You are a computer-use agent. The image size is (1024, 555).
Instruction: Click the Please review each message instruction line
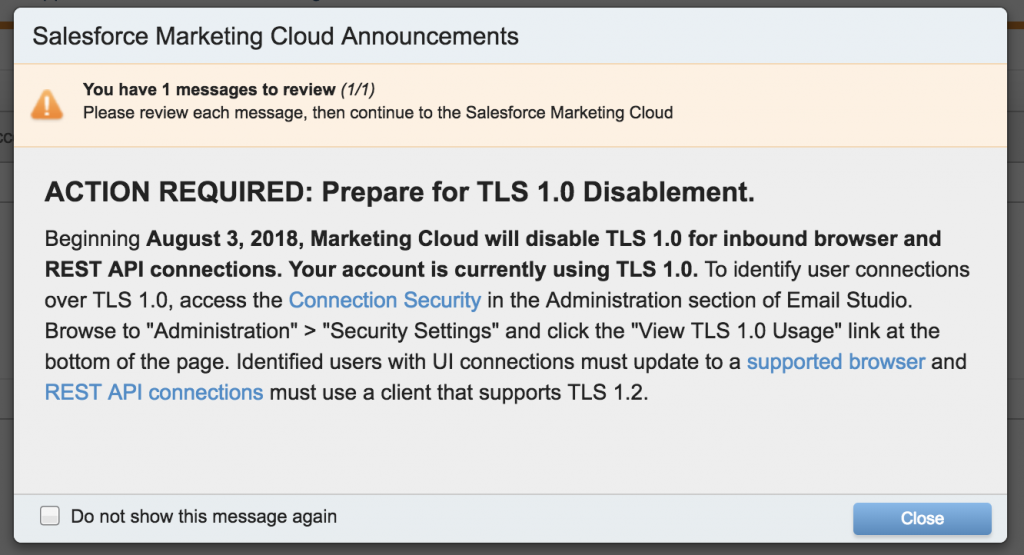pyautogui.click(x=378, y=113)
